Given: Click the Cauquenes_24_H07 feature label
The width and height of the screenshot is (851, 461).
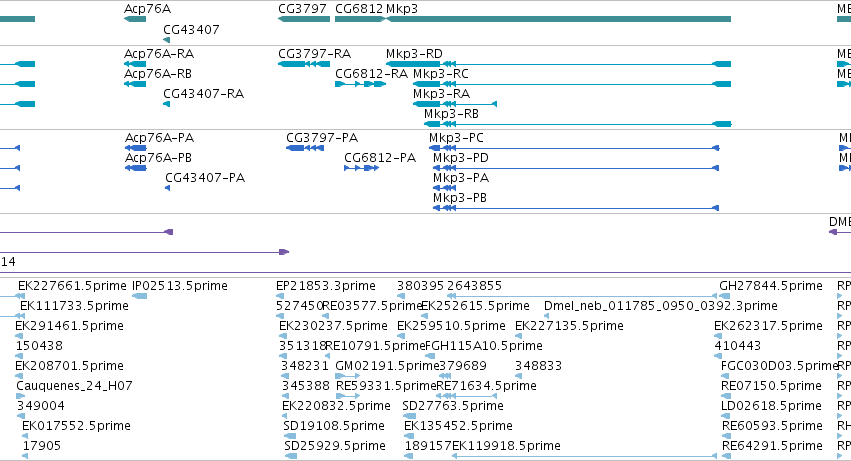Looking at the screenshot, I should coord(74,386).
